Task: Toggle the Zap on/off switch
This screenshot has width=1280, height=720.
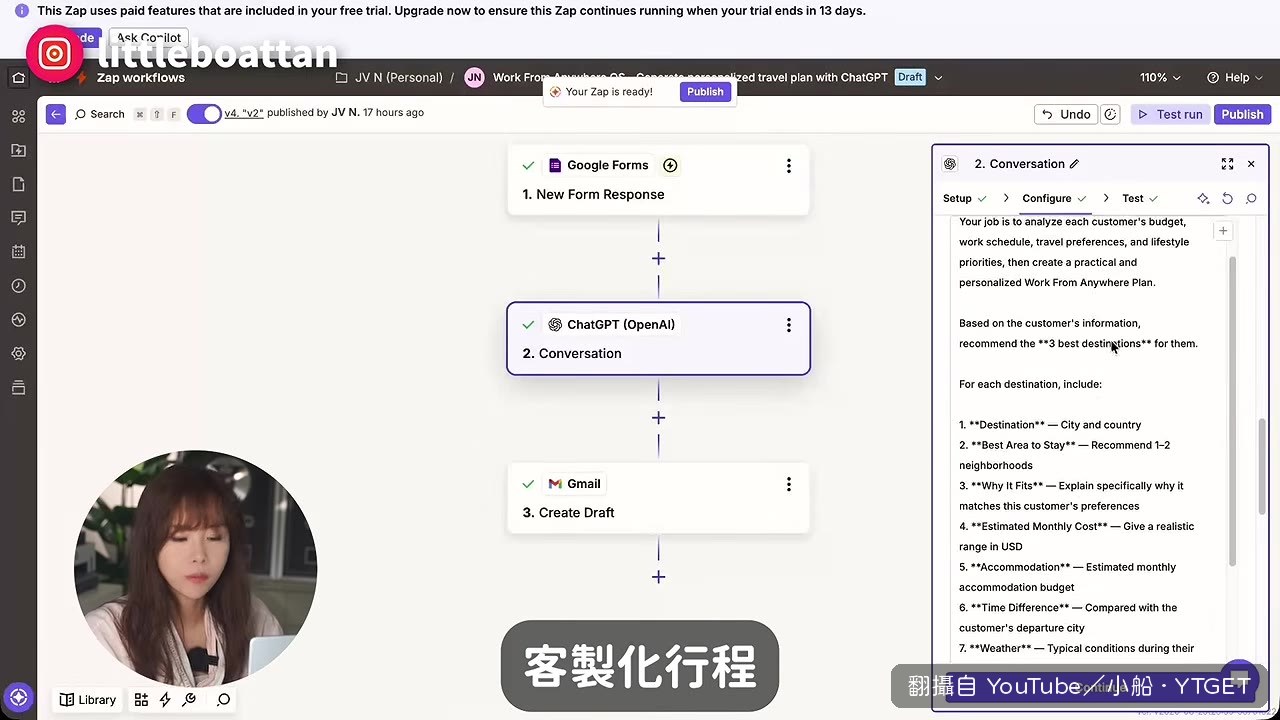Action: tap(204, 113)
